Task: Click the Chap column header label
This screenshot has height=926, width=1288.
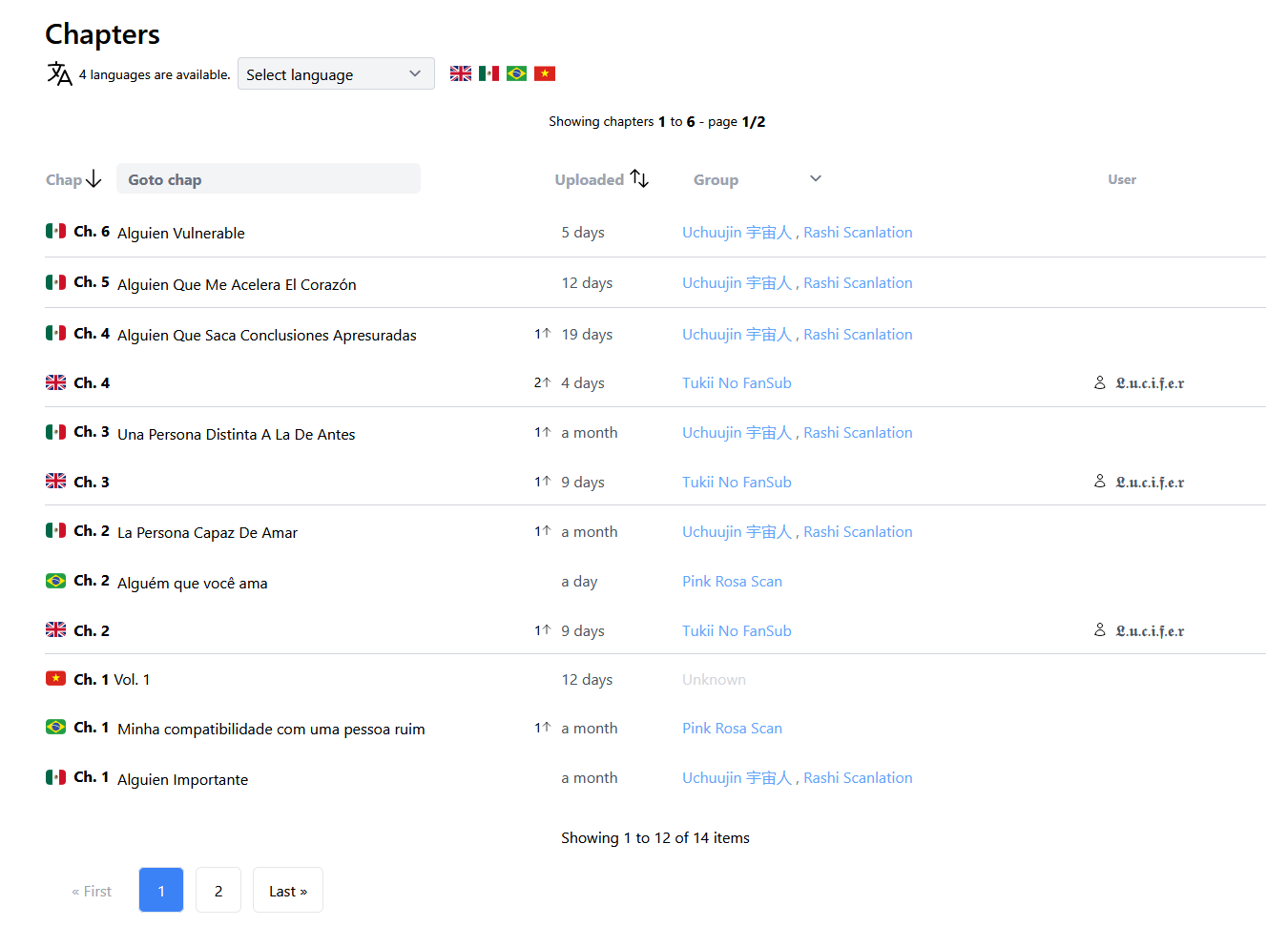Action: 64,179
